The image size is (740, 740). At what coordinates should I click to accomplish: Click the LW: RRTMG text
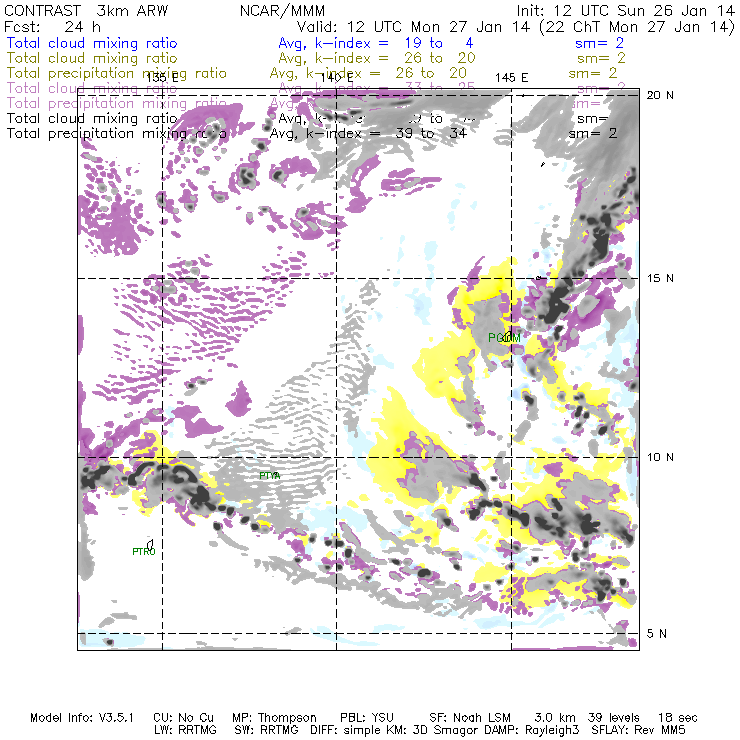[x=185, y=730]
